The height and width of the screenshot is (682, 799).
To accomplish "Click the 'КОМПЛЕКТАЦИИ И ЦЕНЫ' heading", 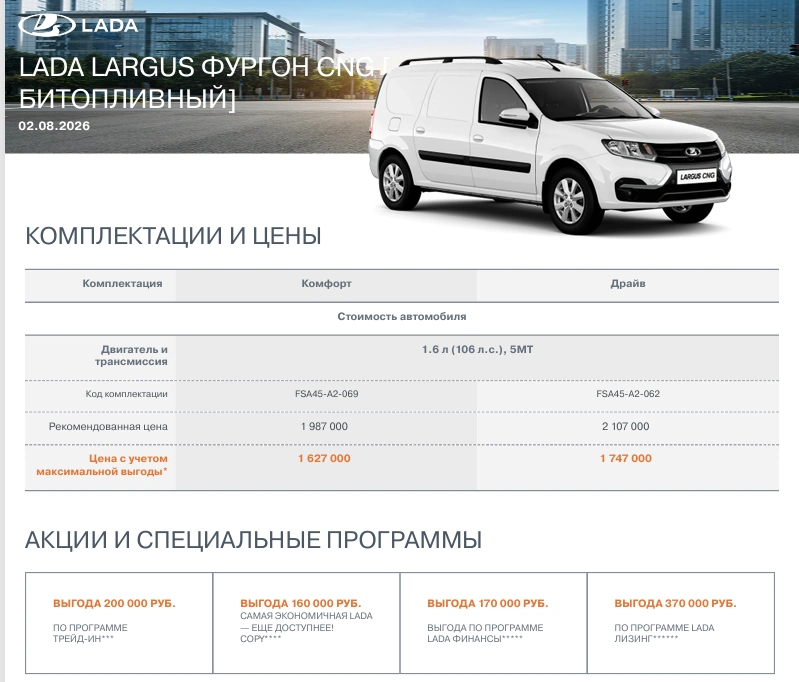I will (x=173, y=236).
